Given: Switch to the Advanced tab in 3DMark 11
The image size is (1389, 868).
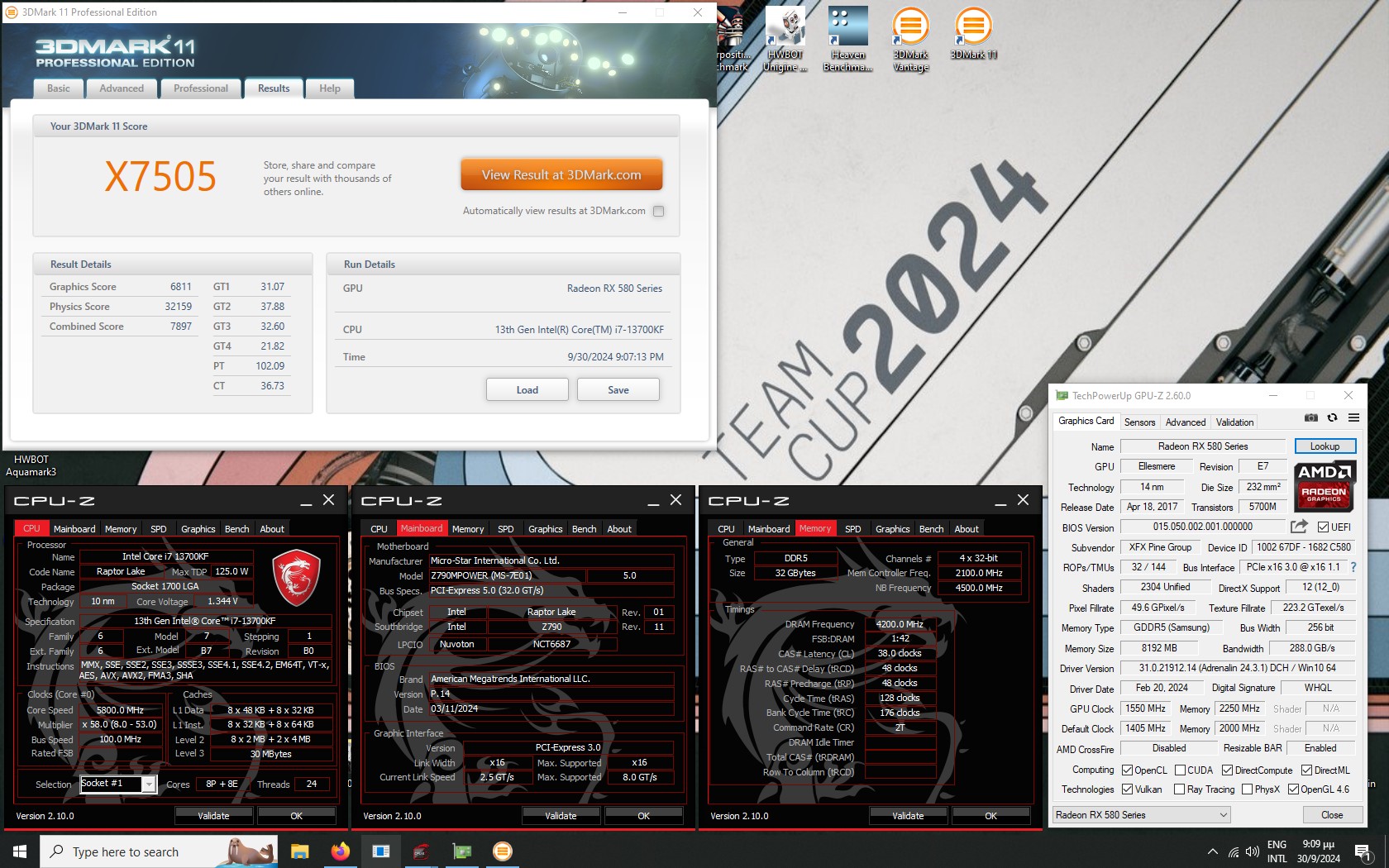Looking at the screenshot, I should coord(122,88).
